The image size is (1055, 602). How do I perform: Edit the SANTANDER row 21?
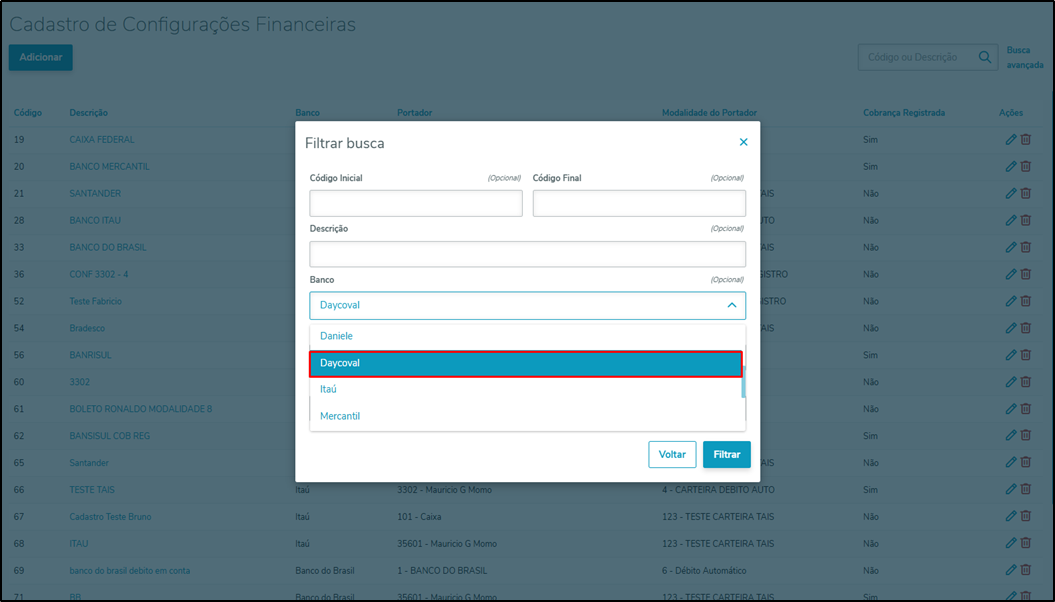1011,193
